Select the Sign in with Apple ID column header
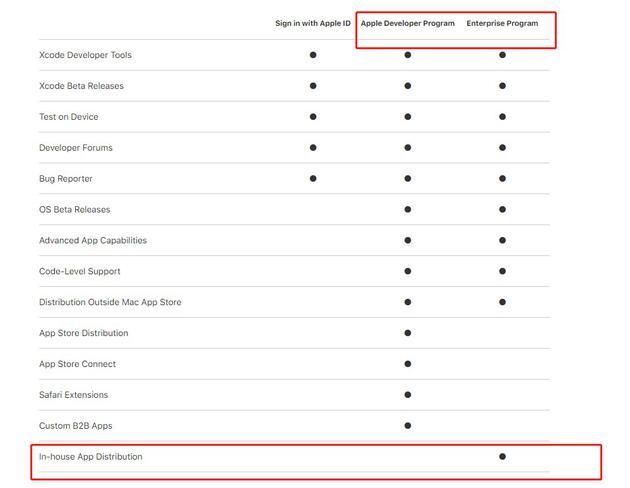Screen dimensions: 630x488 pos(313,23)
